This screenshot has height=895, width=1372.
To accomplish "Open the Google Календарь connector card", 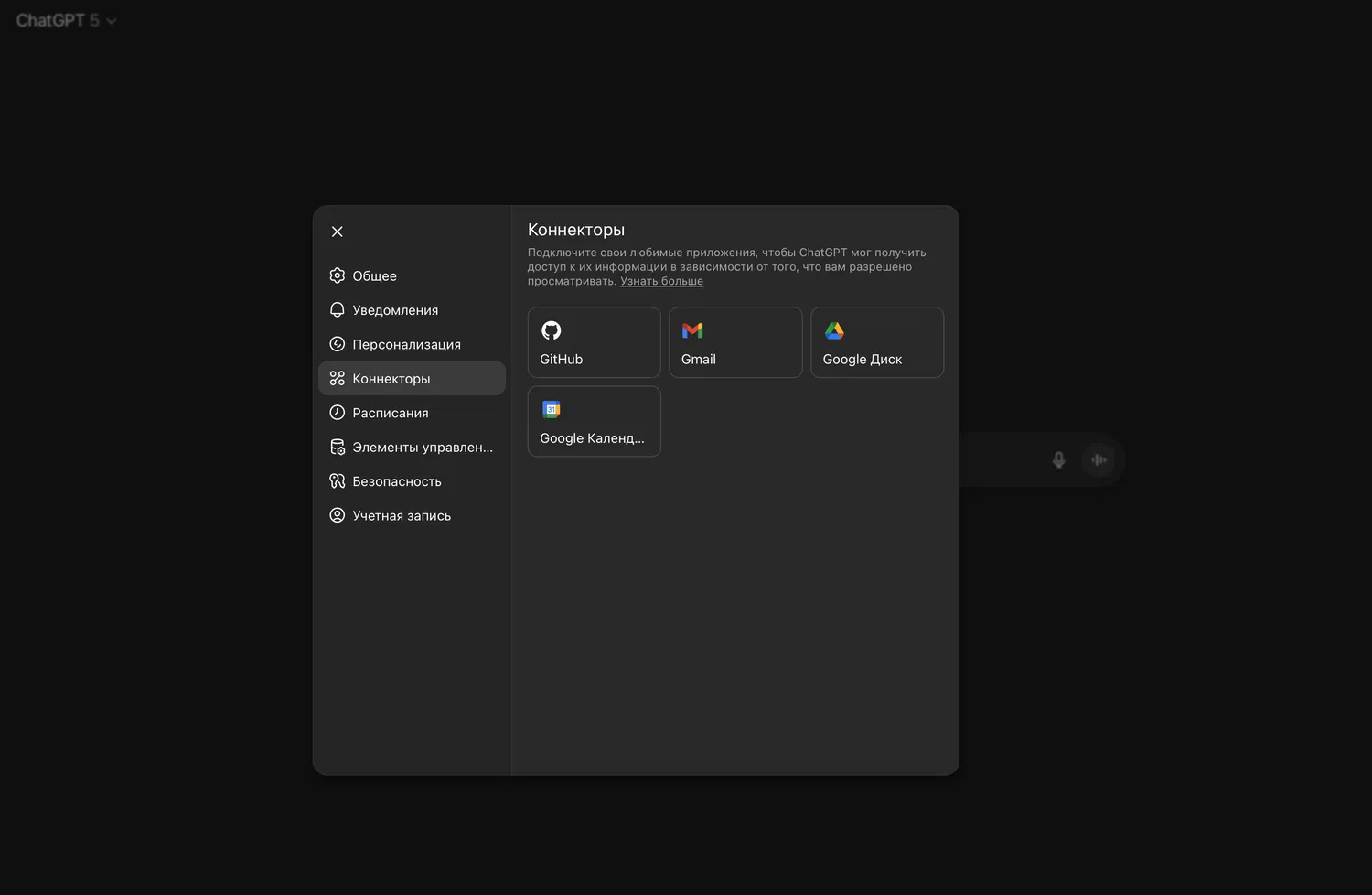I will (x=595, y=421).
